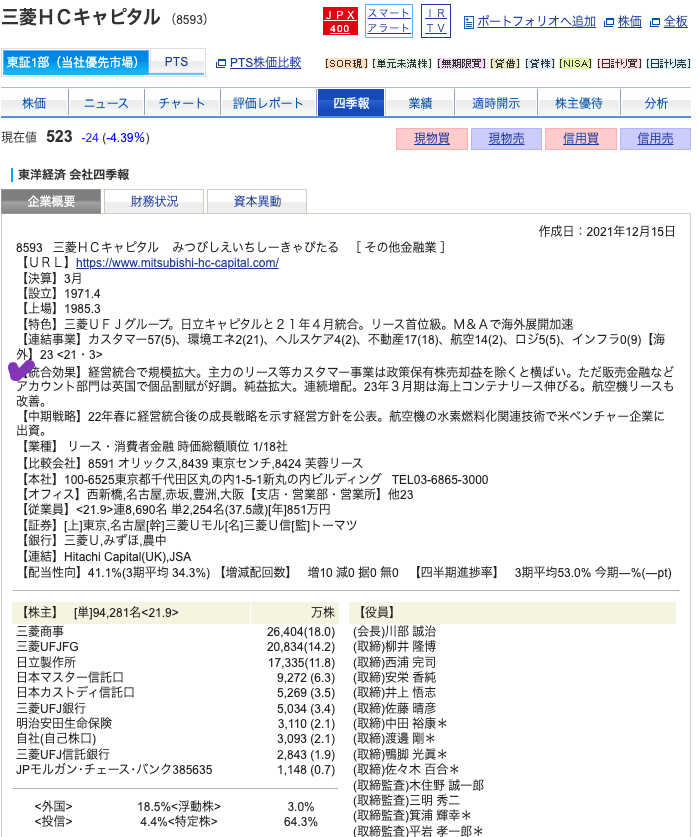Switch to the PTS market tab
Viewport: 699px width, 837px height.
[177, 62]
